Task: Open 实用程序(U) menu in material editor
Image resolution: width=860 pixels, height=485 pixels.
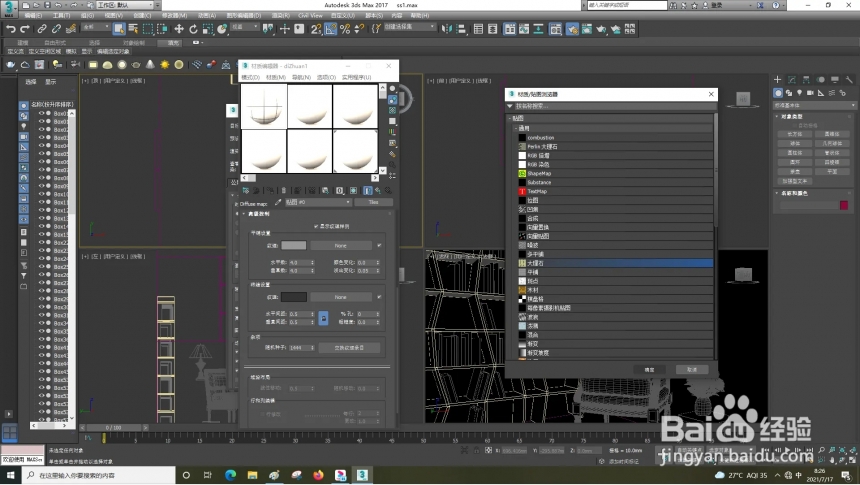Action: 357,77
